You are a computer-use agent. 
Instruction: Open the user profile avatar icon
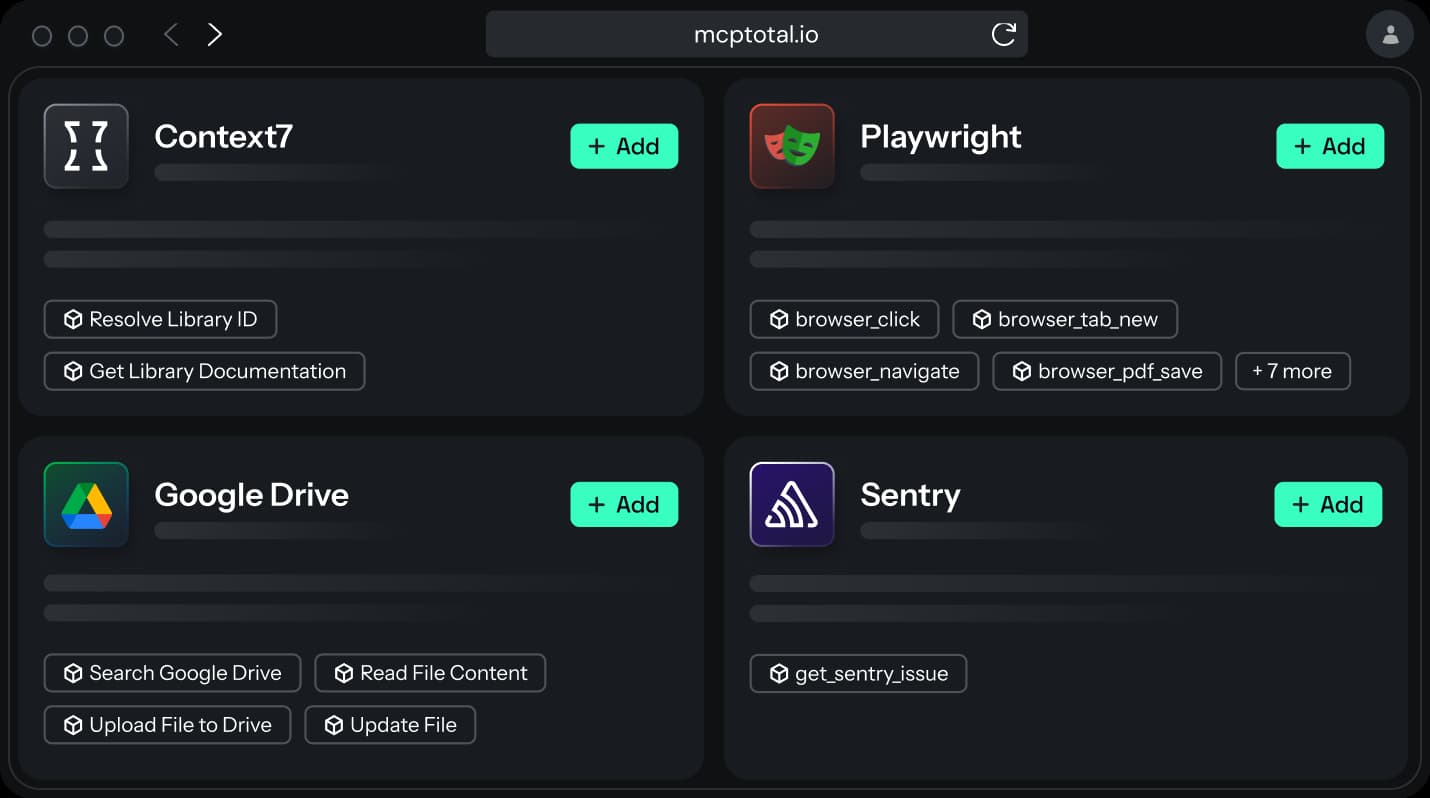click(1389, 36)
